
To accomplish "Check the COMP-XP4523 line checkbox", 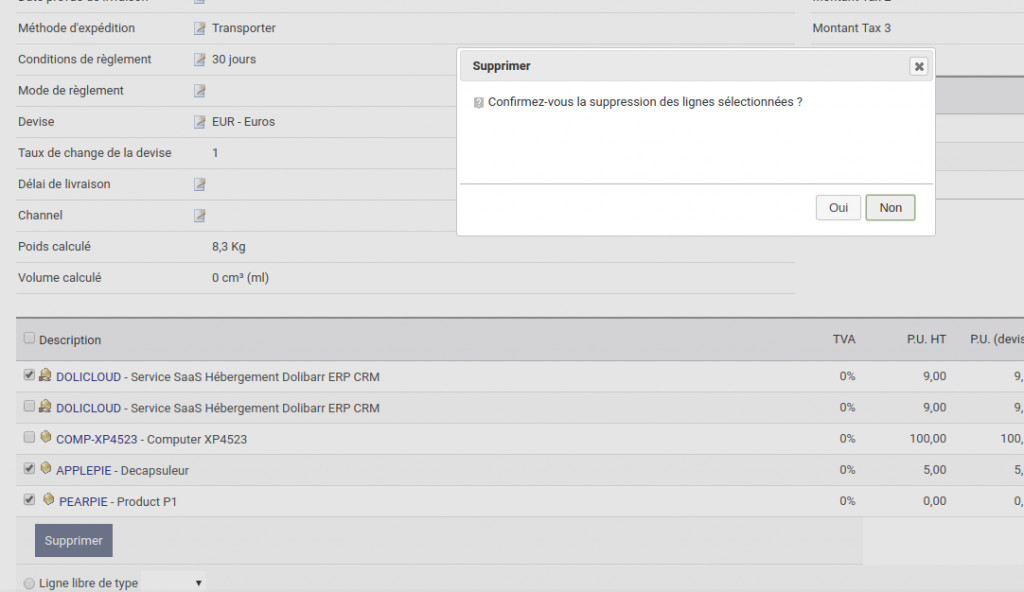I will coord(29,437).
